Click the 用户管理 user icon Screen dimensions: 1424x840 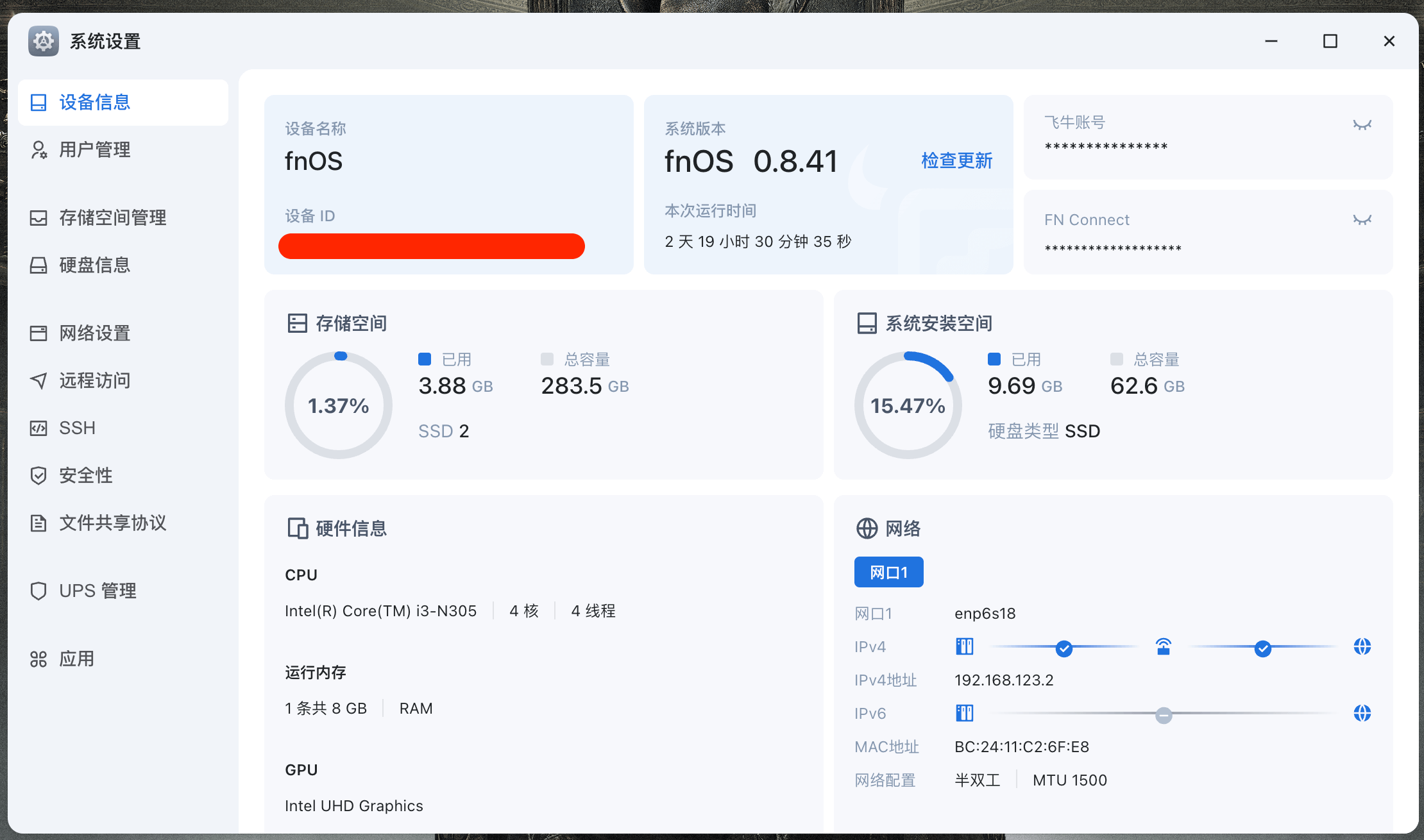point(38,150)
